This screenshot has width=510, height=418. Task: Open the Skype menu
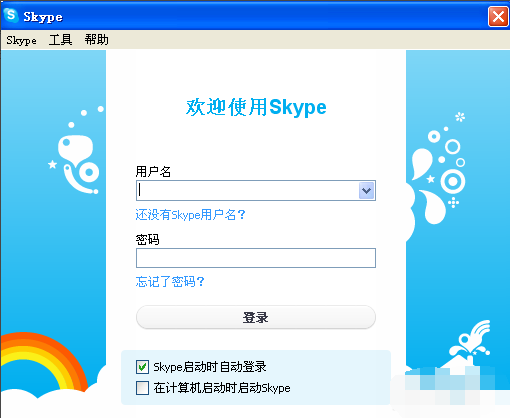coord(21,40)
